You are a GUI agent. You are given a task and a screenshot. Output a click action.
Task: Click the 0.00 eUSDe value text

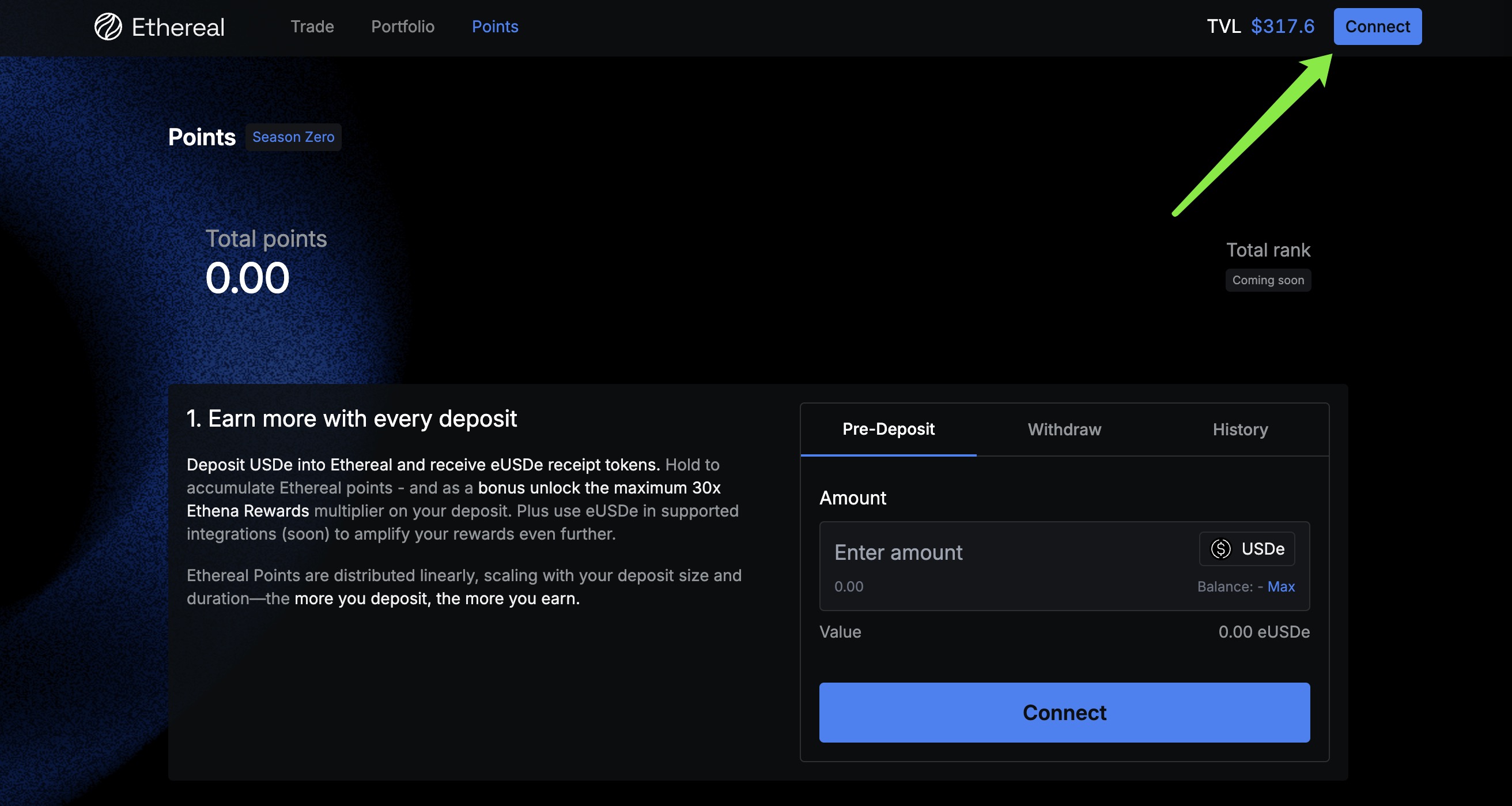pos(1264,631)
